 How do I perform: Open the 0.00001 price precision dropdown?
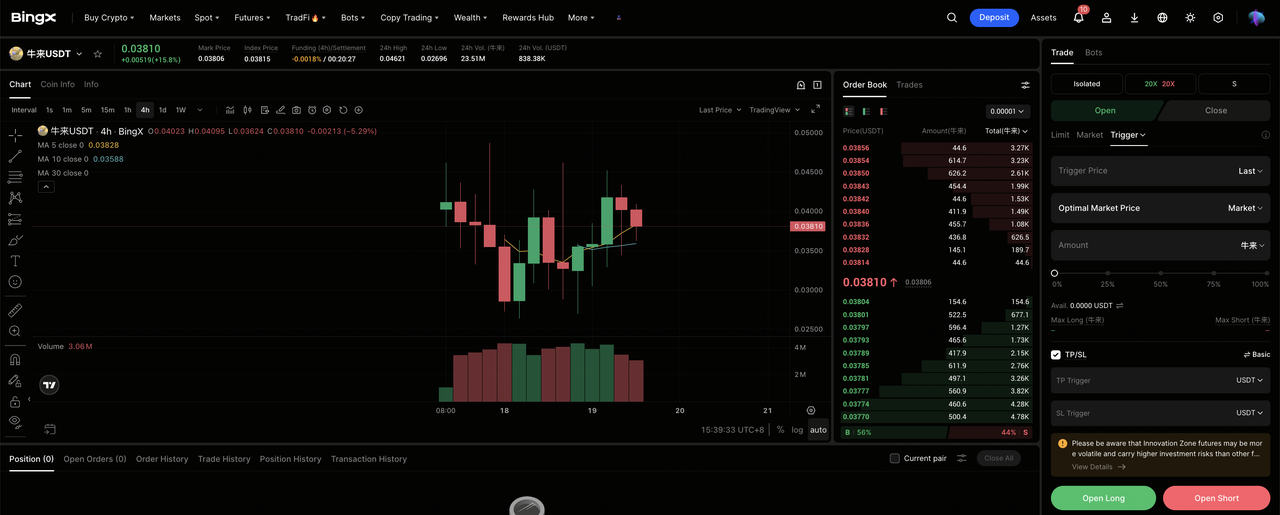tap(1006, 112)
